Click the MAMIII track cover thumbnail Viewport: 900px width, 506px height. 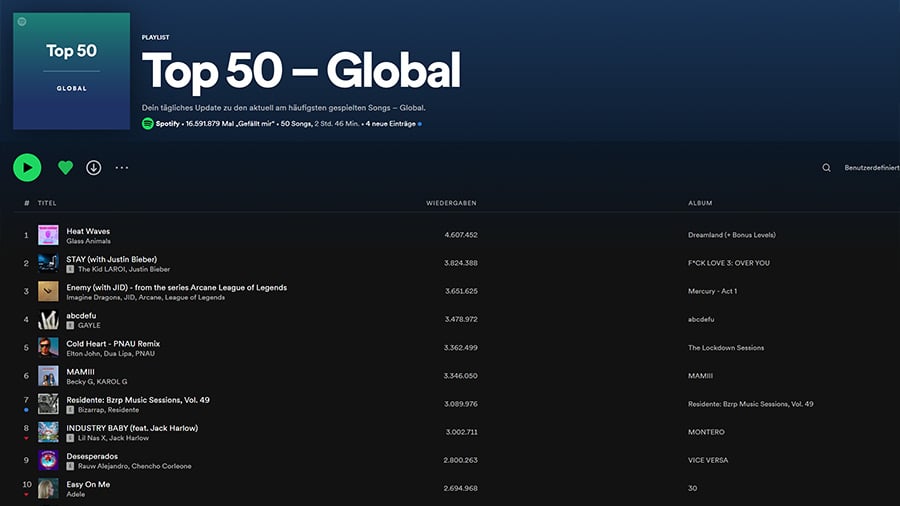point(48,376)
